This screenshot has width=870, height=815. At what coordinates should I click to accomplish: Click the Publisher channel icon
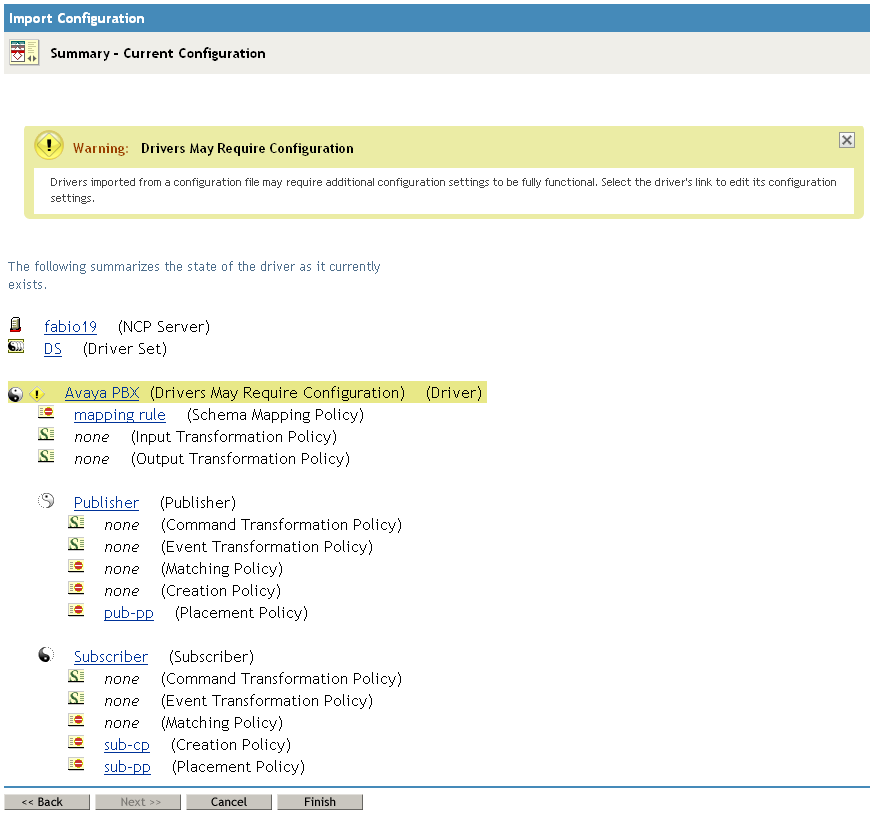[x=46, y=501]
